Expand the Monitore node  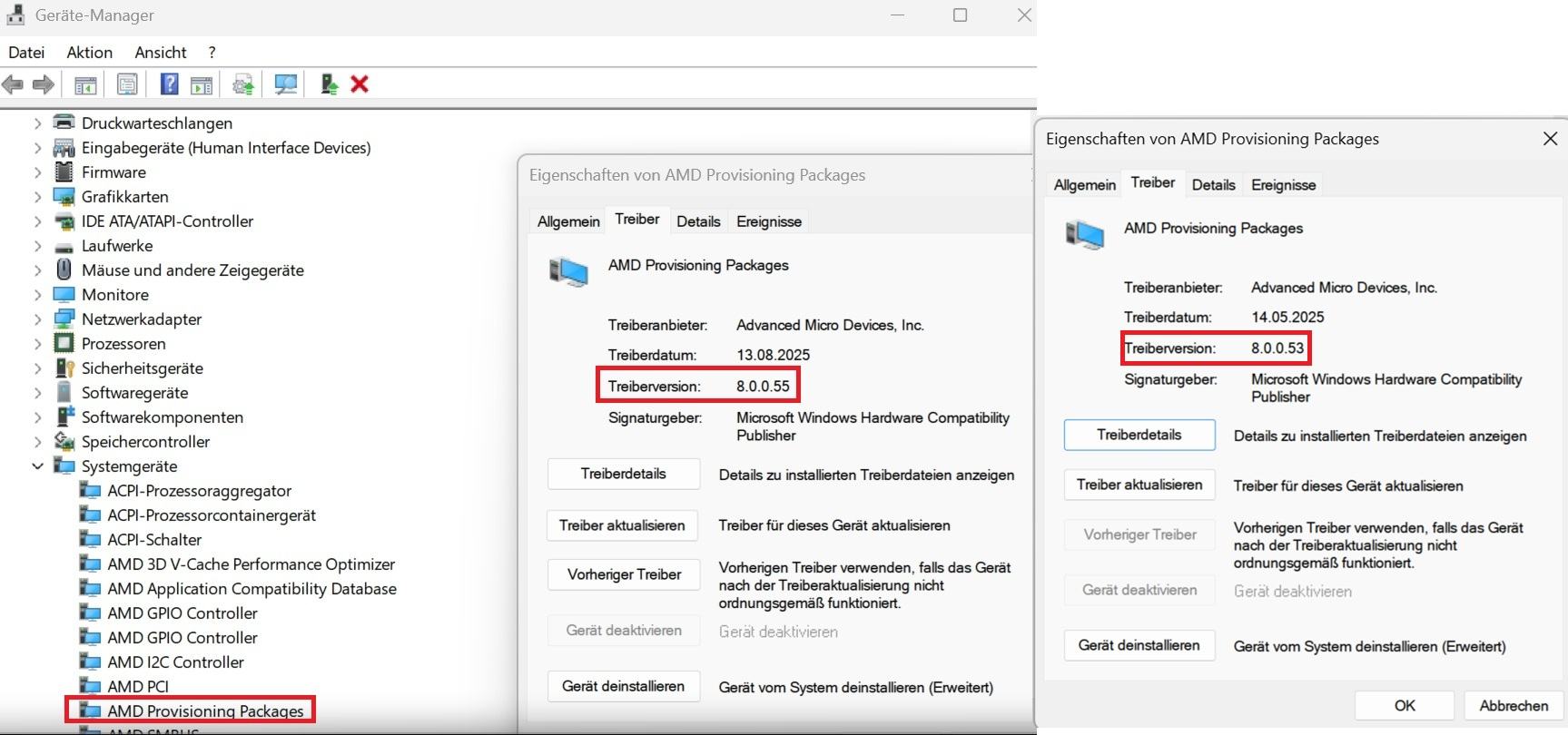[x=37, y=294]
